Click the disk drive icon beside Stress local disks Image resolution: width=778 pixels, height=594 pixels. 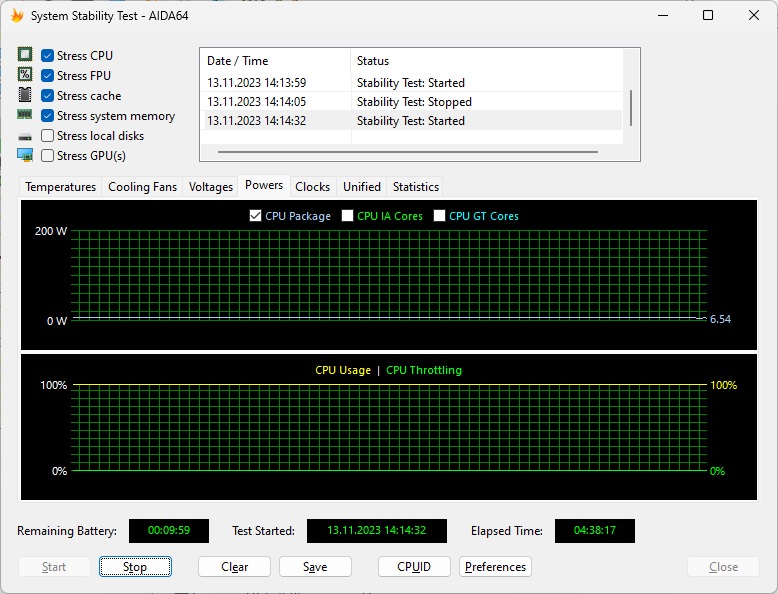tap(25, 136)
